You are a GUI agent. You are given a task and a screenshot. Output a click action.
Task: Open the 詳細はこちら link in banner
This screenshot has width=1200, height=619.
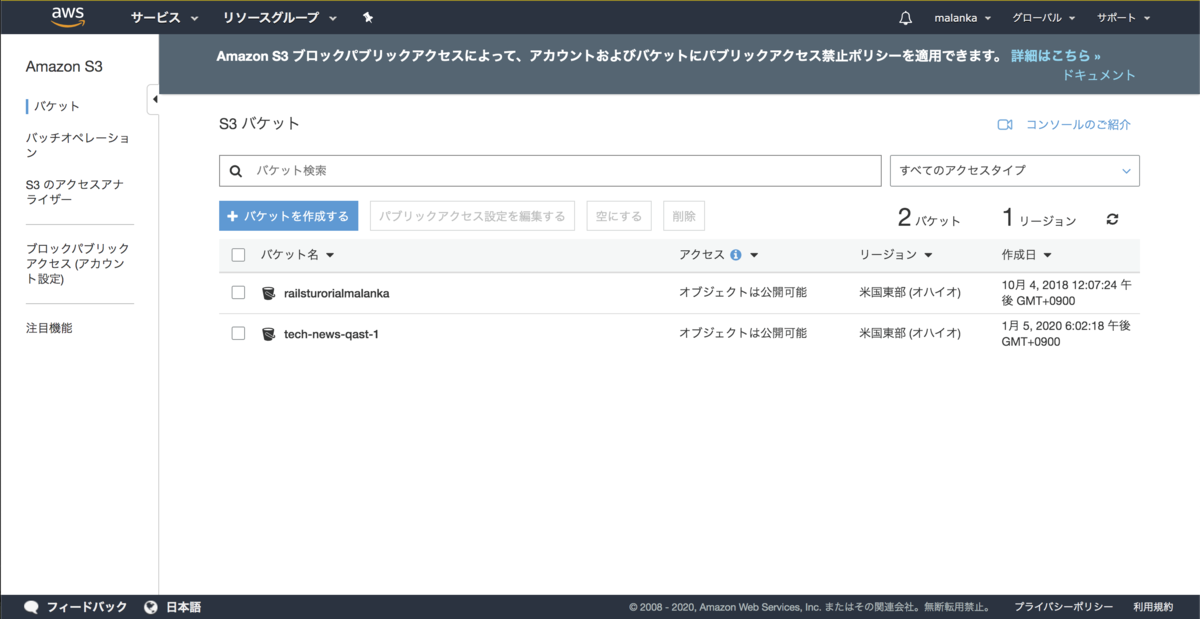tap(1056, 56)
